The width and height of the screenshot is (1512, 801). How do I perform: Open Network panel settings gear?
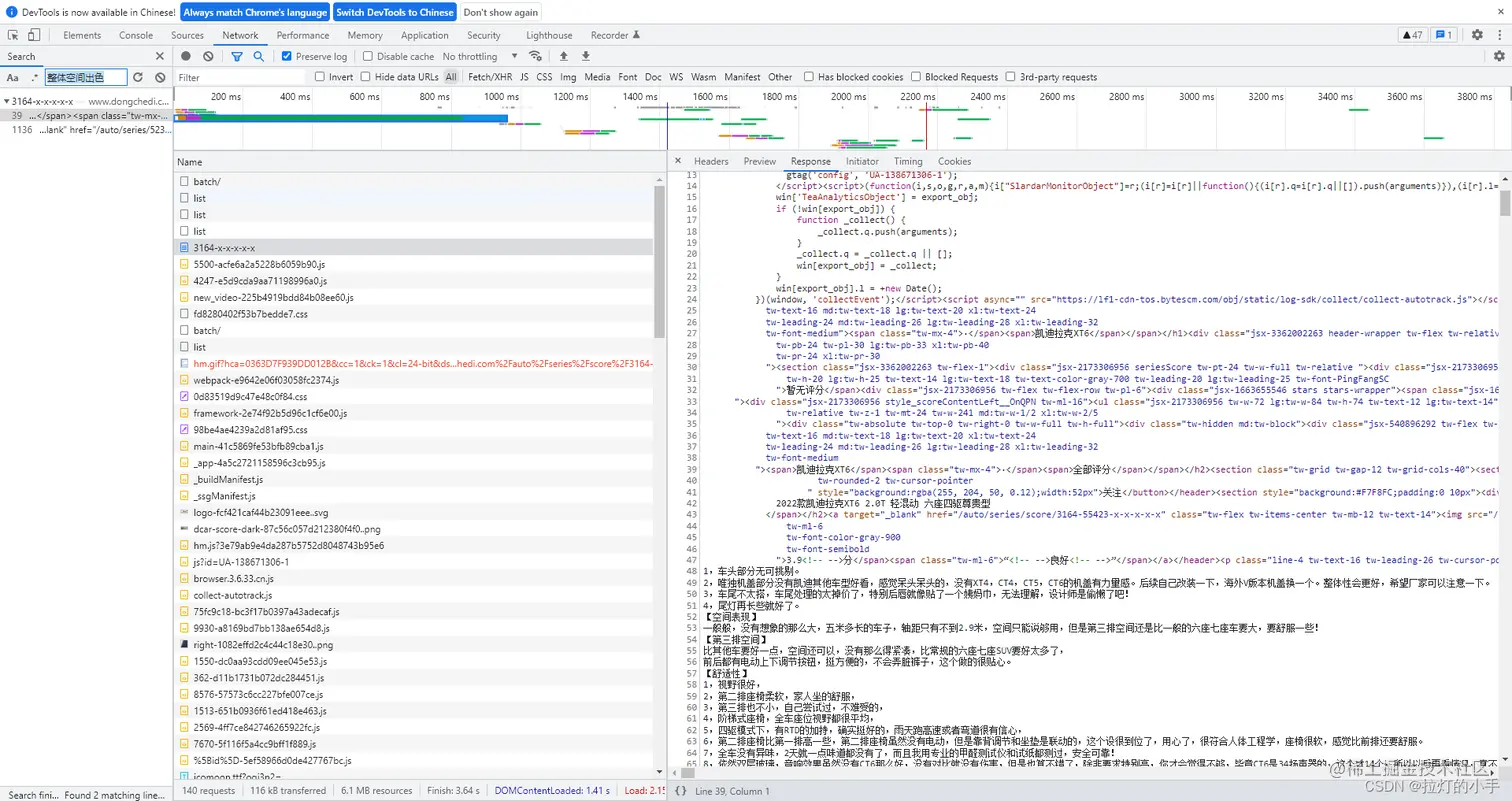click(1499, 56)
